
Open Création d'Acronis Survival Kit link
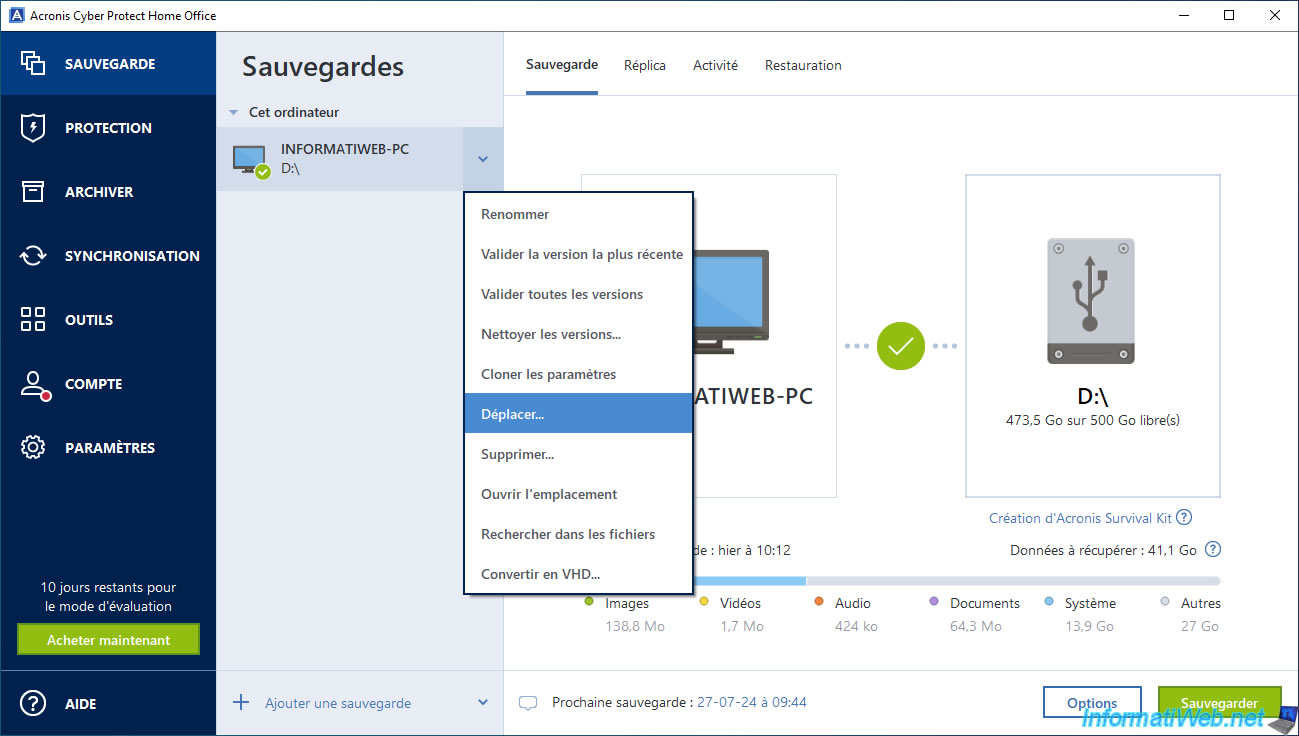click(x=1080, y=518)
